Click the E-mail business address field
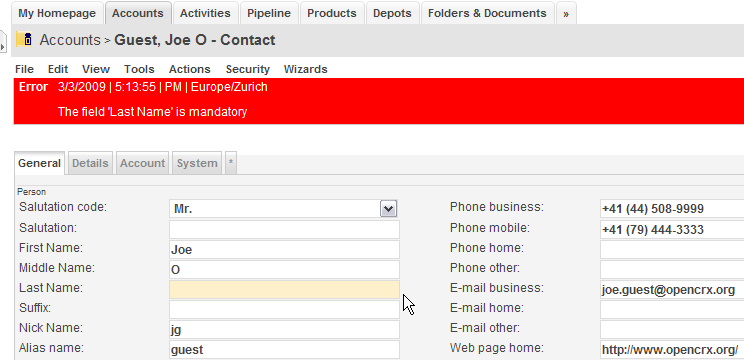 pos(672,289)
